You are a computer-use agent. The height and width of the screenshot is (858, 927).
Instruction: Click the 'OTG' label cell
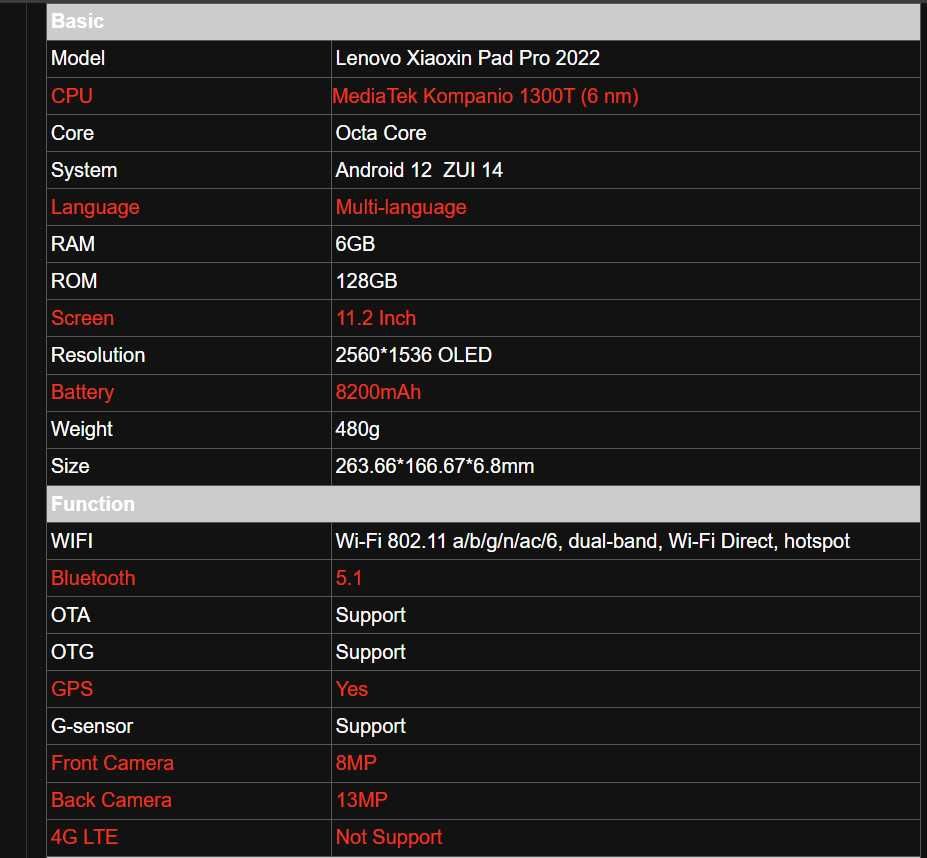pos(189,653)
